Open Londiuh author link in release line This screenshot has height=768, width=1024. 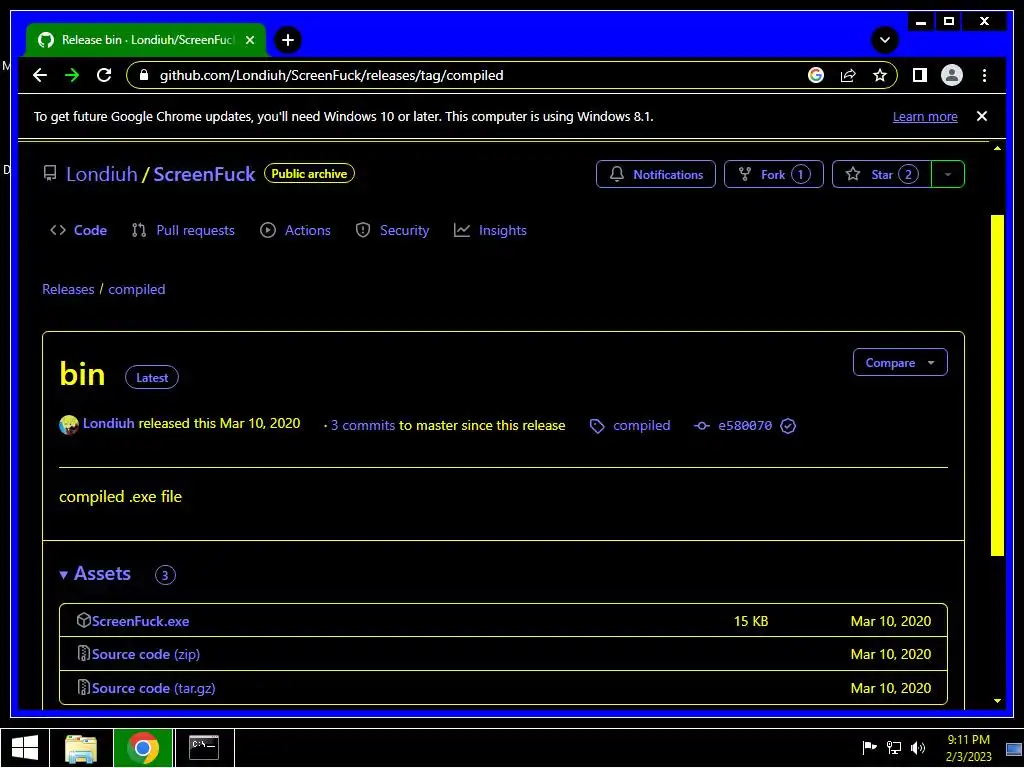[108, 423]
